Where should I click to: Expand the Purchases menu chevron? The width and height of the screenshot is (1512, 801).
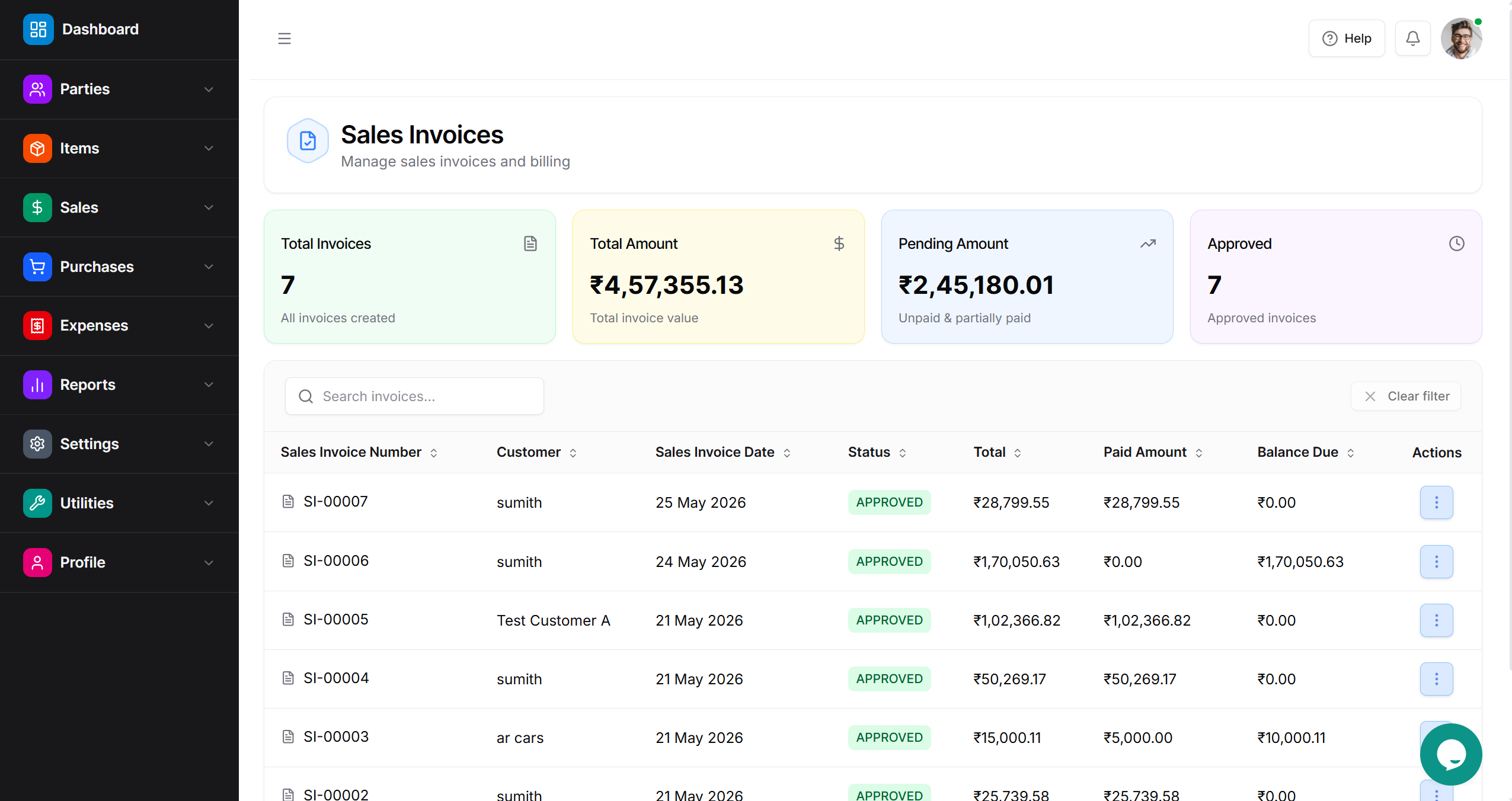(x=209, y=267)
